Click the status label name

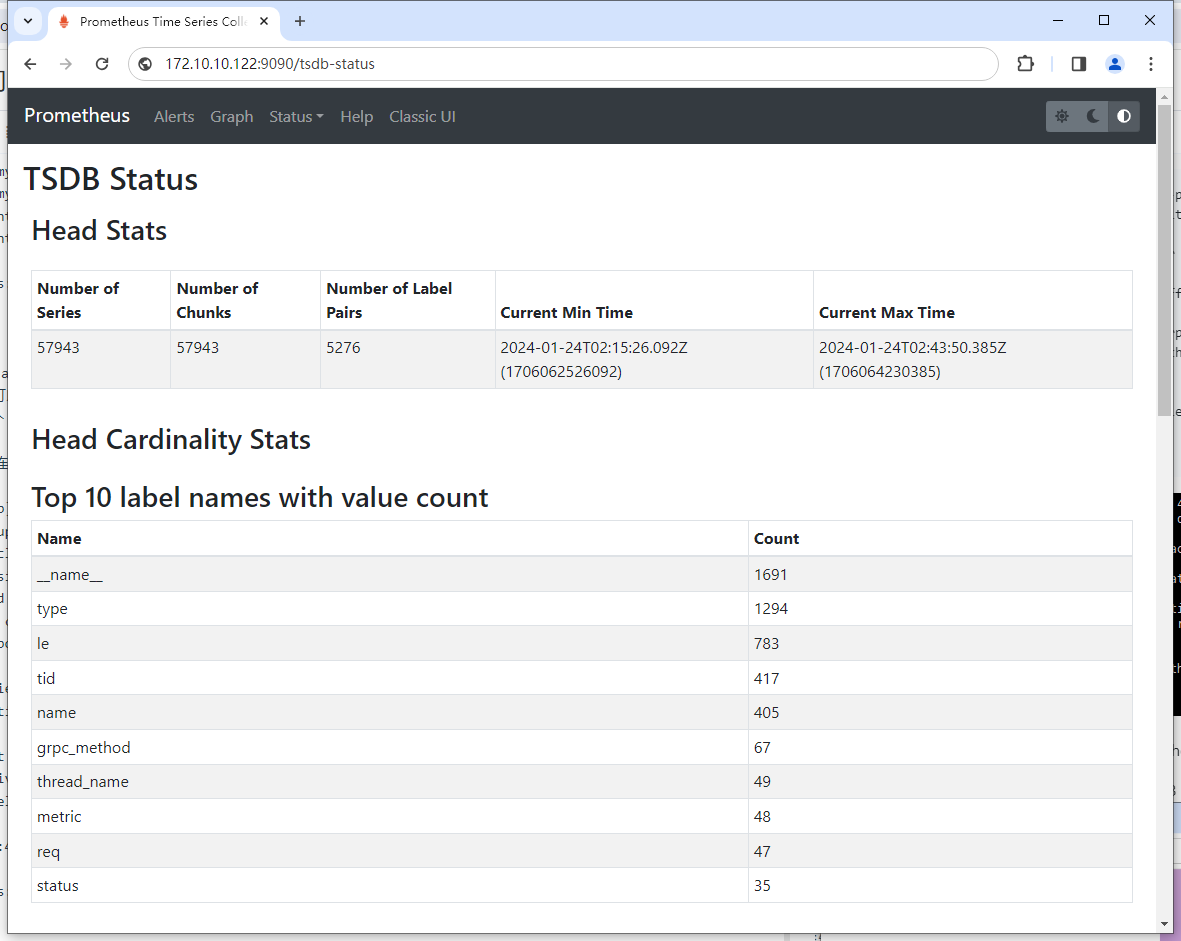(57, 886)
